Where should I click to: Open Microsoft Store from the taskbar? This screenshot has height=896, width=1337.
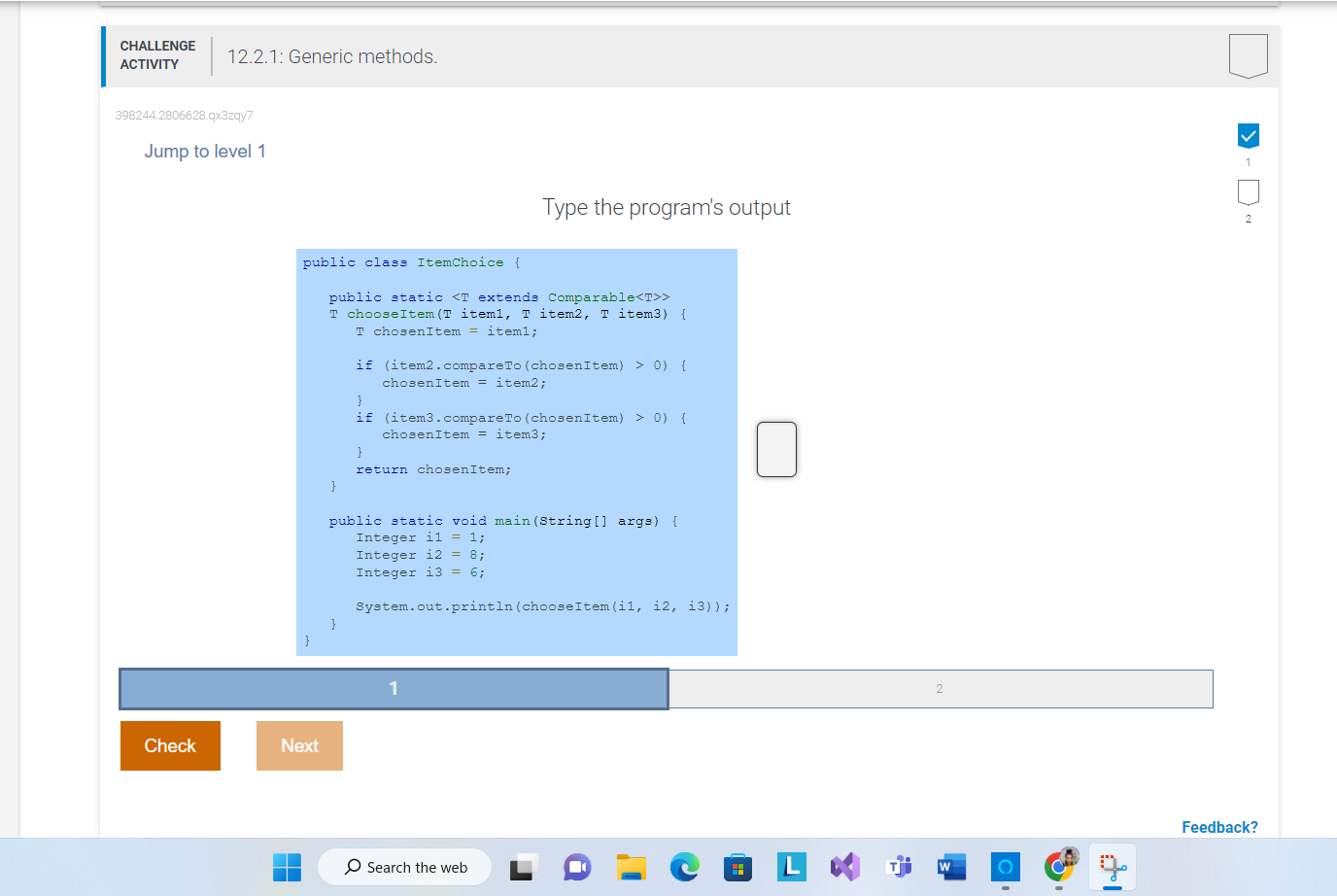(x=738, y=867)
